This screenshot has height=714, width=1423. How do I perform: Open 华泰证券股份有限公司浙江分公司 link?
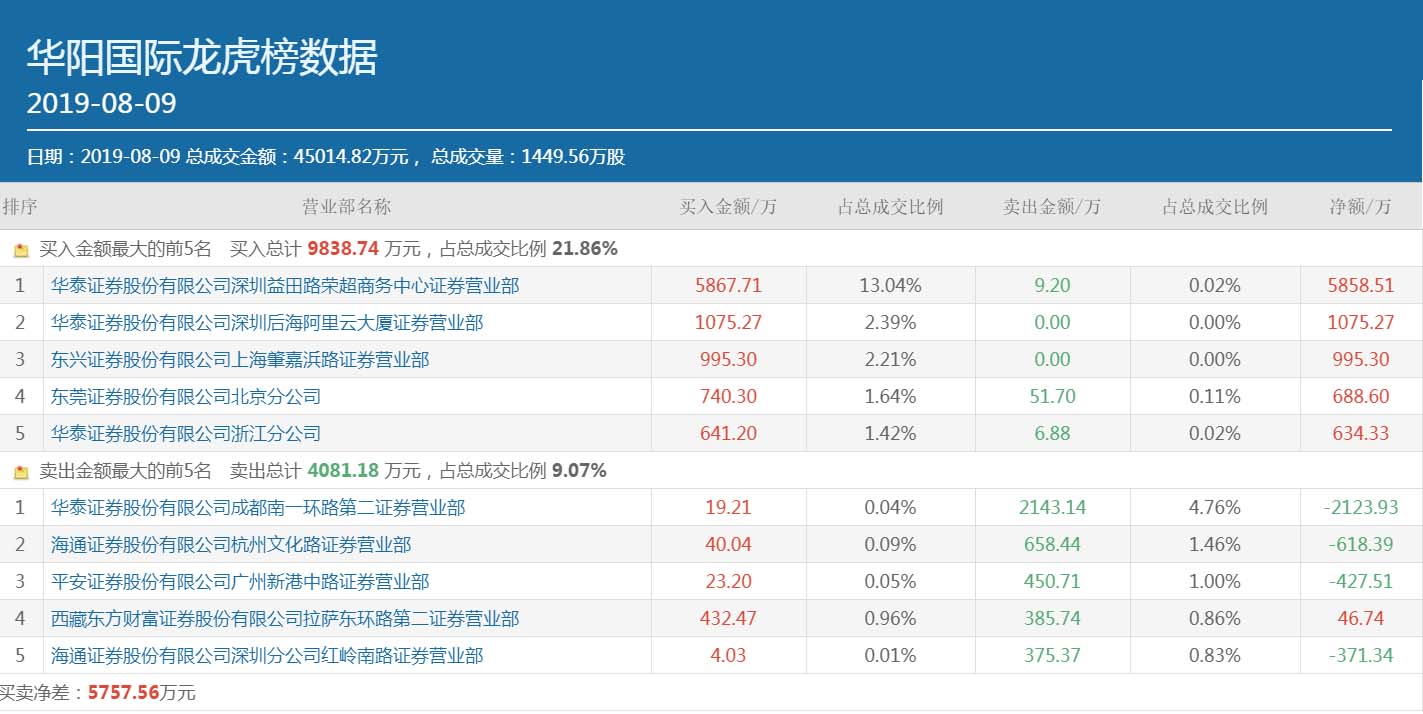pos(186,434)
